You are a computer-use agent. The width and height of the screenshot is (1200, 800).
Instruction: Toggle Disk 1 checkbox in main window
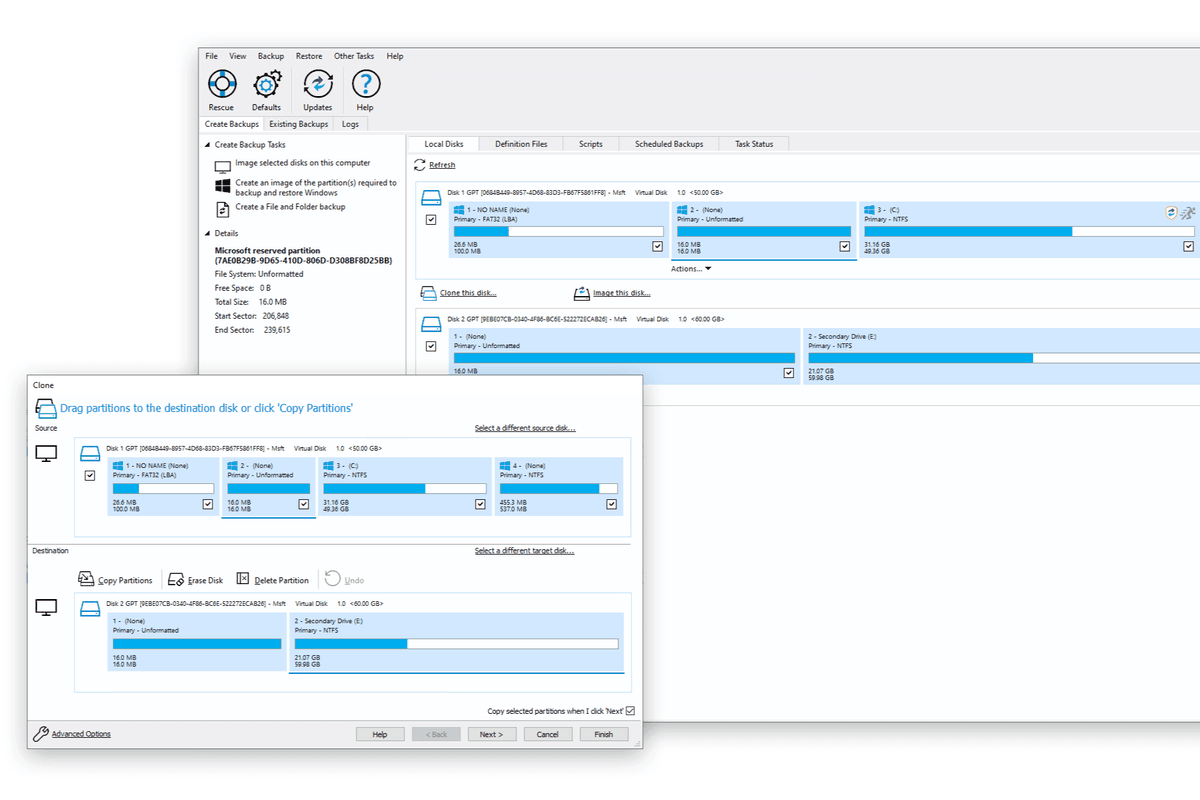[431, 220]
